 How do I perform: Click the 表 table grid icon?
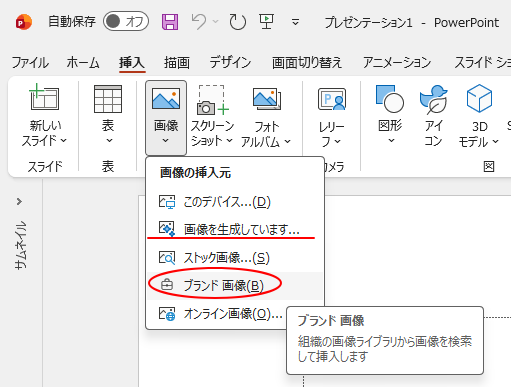(x=108, y=99)
